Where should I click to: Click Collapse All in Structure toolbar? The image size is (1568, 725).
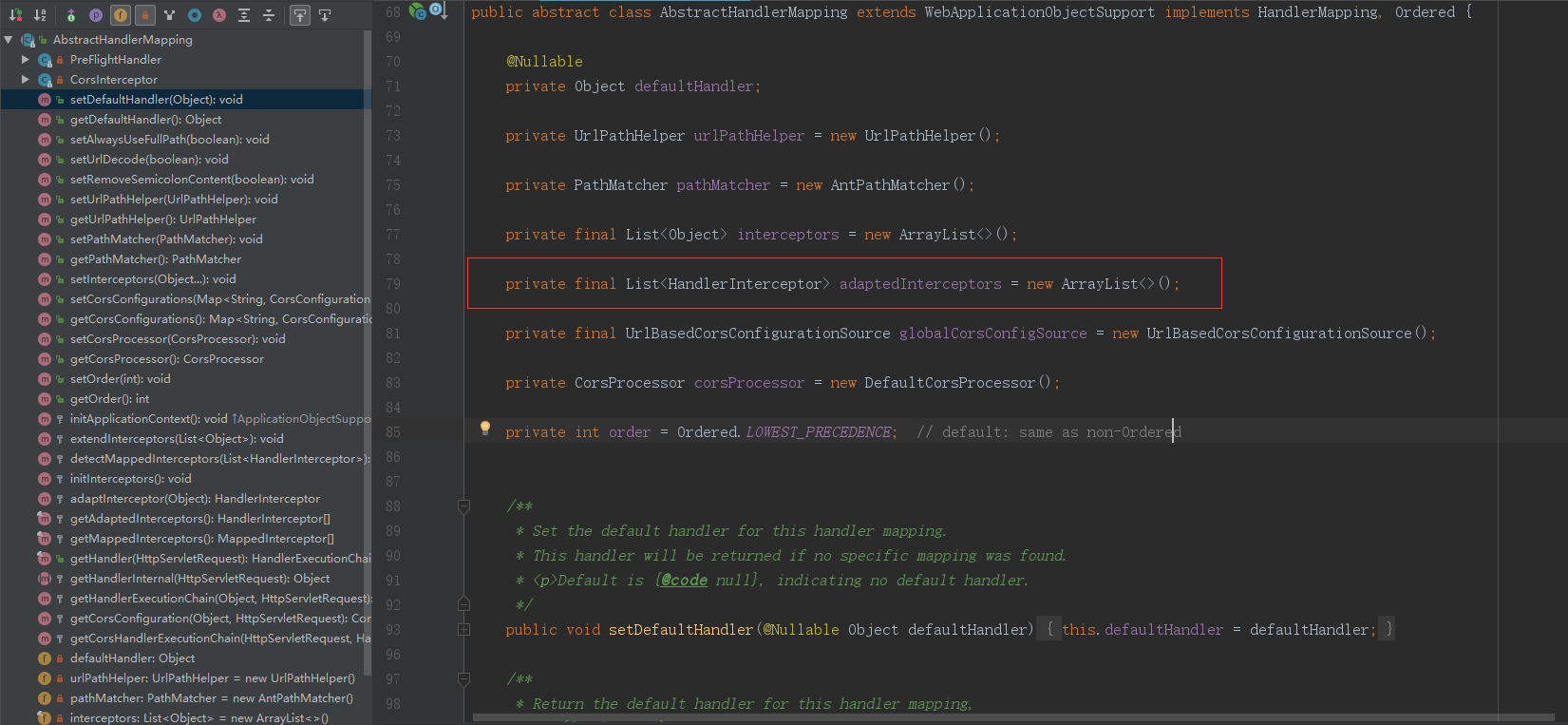[x=269, y=15]
